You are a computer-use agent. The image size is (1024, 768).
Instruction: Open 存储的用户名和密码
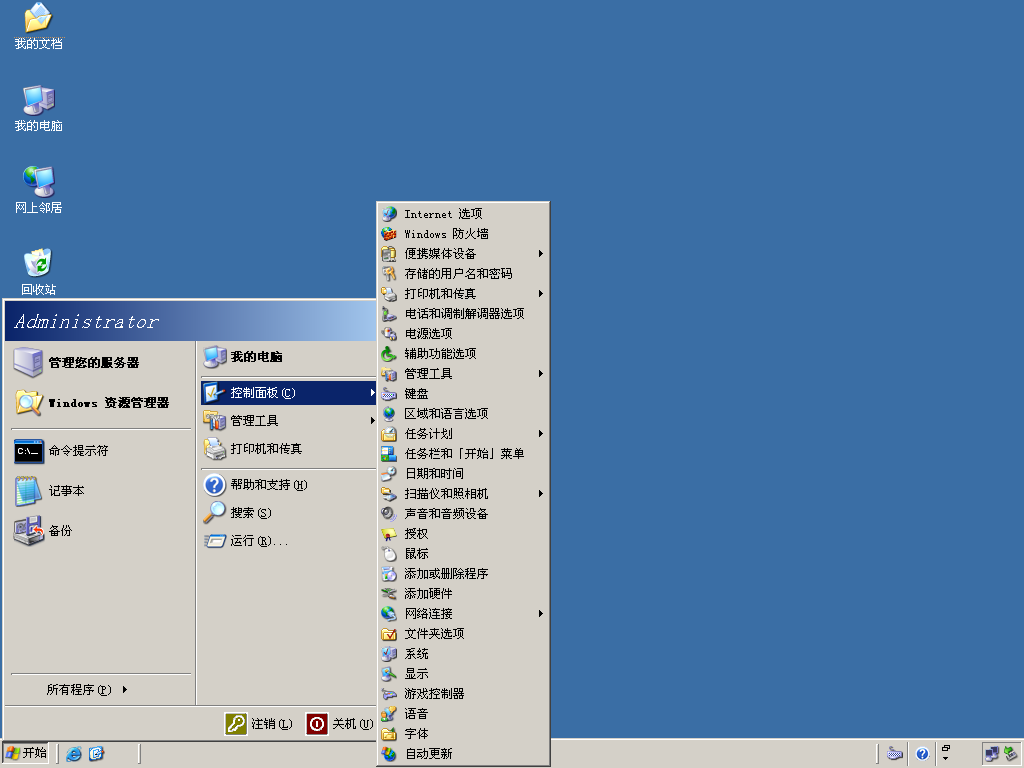click(463, 274)
